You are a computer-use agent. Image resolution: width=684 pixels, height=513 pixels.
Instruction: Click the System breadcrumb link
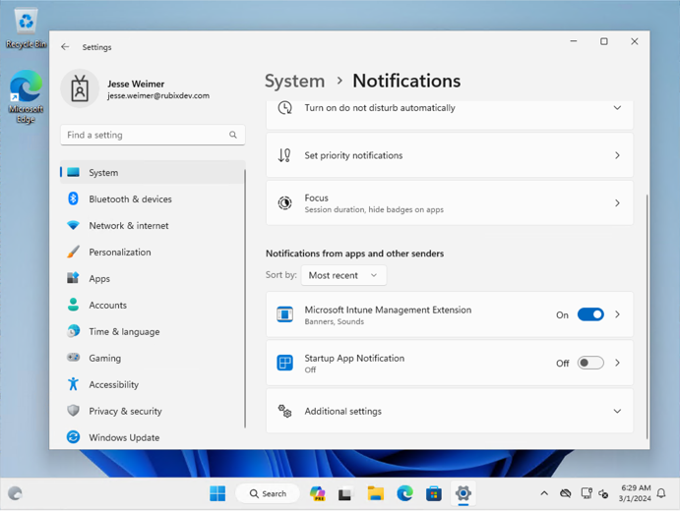tap(296, 82)
